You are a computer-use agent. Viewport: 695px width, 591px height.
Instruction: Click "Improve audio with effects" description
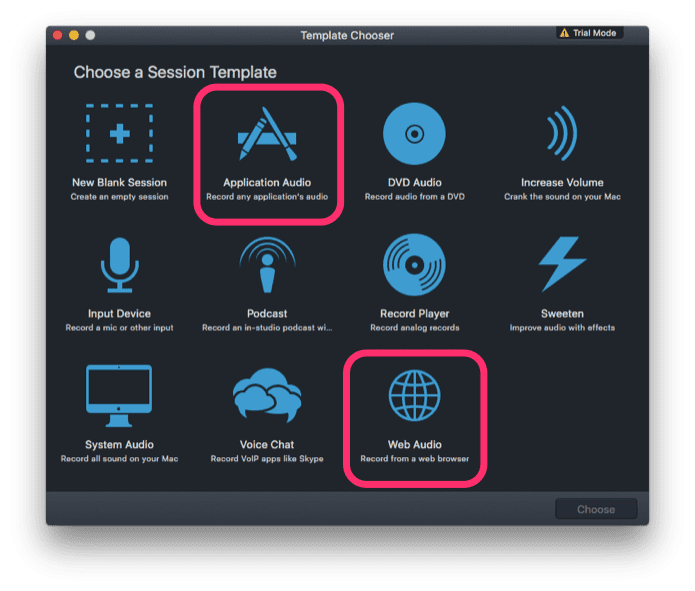coord(562,328)
